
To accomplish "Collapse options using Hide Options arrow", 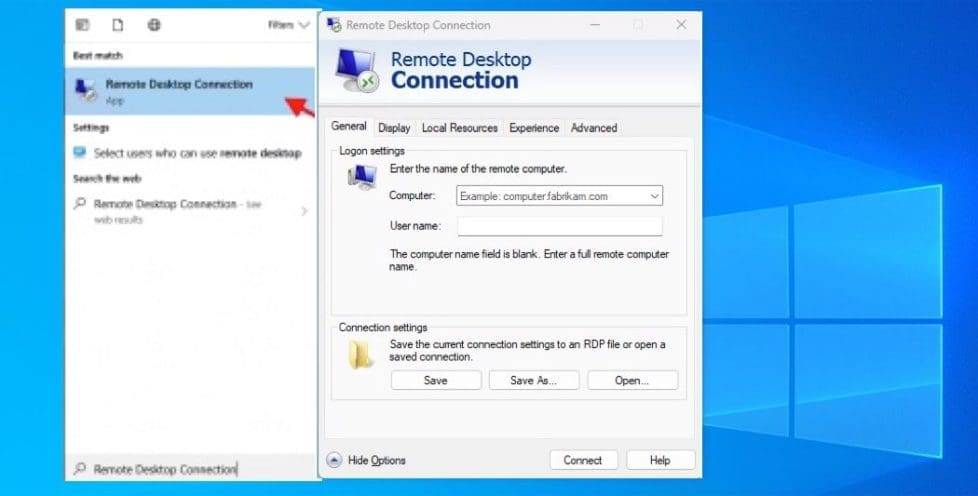I will (334, 460).
